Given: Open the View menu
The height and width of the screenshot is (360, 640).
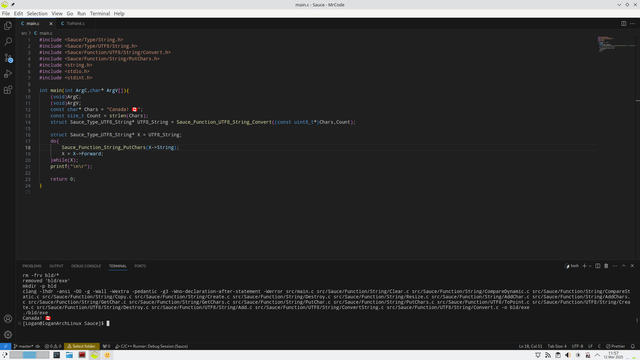Looking at the screenshot, I should pos(57,13).
